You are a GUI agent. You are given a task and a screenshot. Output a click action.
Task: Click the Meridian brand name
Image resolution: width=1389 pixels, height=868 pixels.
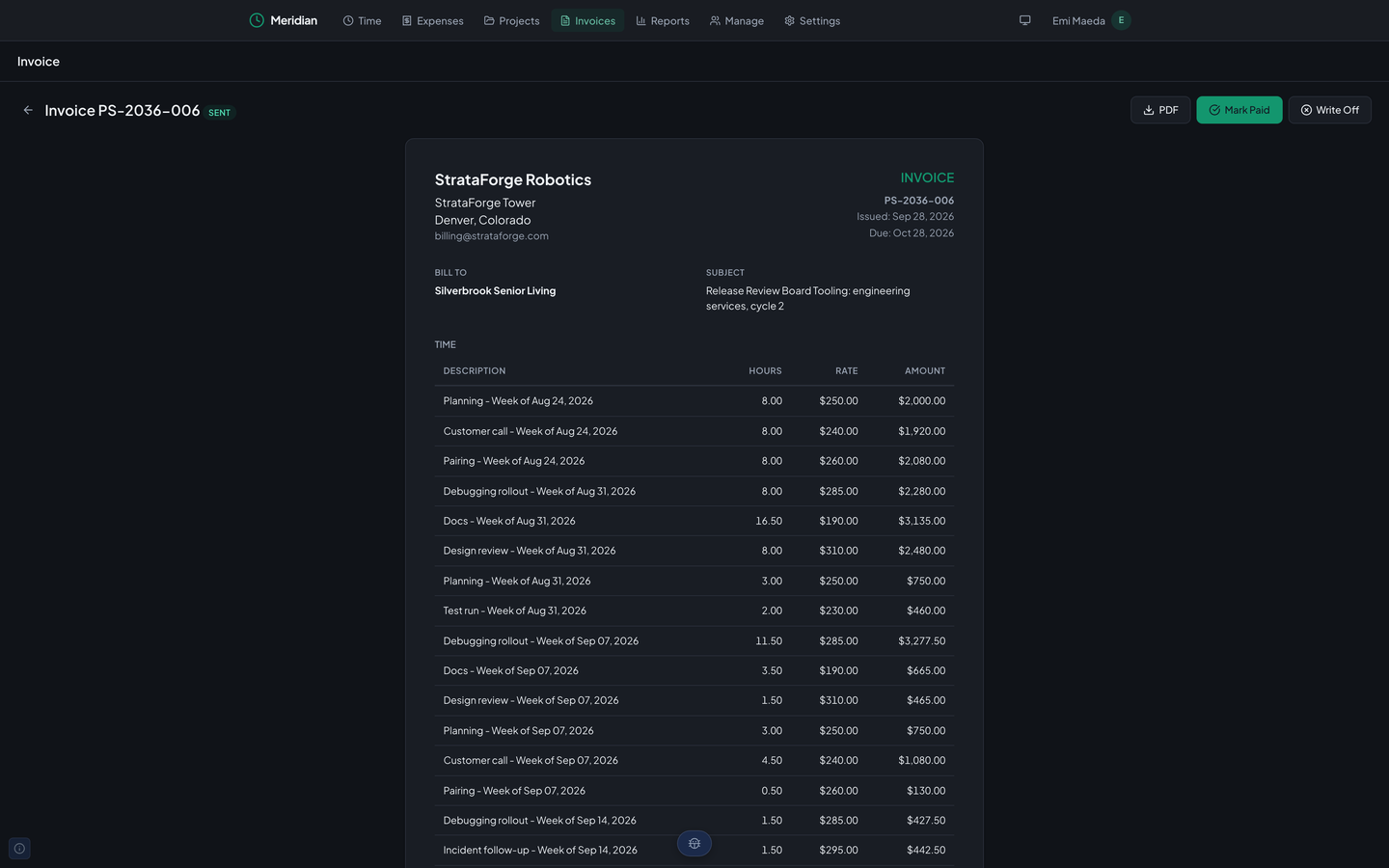pyautogui.click(x=293, y=20)
